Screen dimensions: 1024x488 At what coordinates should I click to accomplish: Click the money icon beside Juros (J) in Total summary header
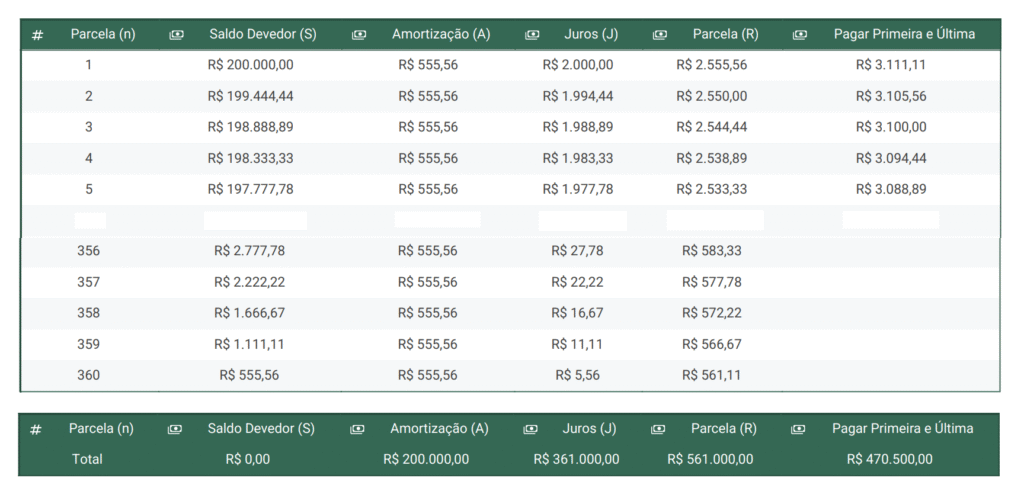click(x=530, y=429)
